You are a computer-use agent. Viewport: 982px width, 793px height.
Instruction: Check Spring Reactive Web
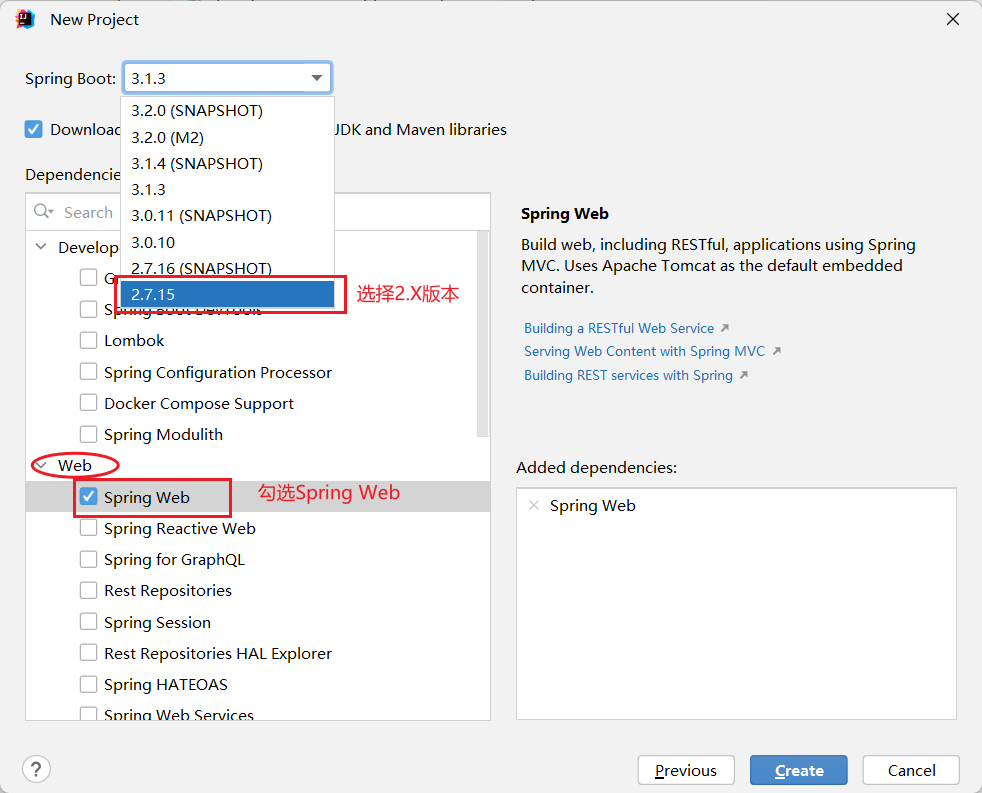click(x=88, y=528)
